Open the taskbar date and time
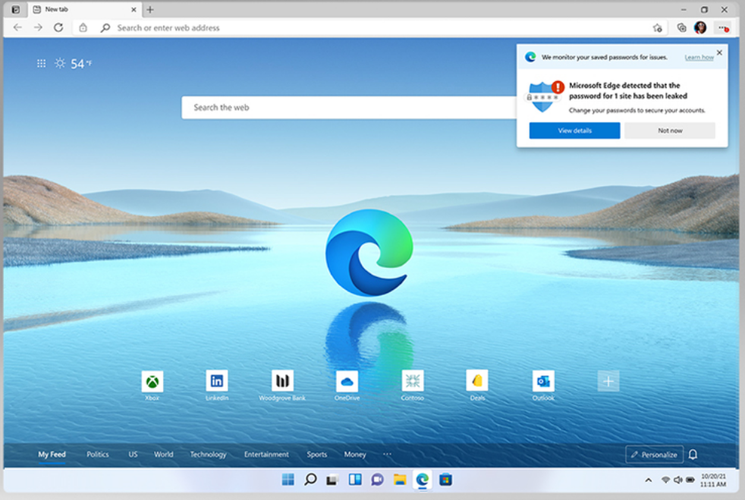The height and width of the screenshot is (500, 745). click(x=713, y=480)
